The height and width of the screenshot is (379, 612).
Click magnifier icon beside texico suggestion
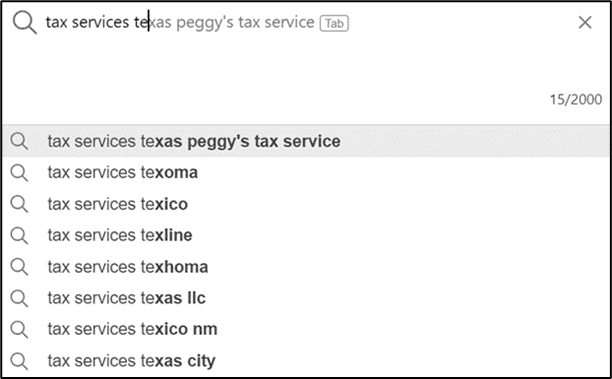point(19,204)
